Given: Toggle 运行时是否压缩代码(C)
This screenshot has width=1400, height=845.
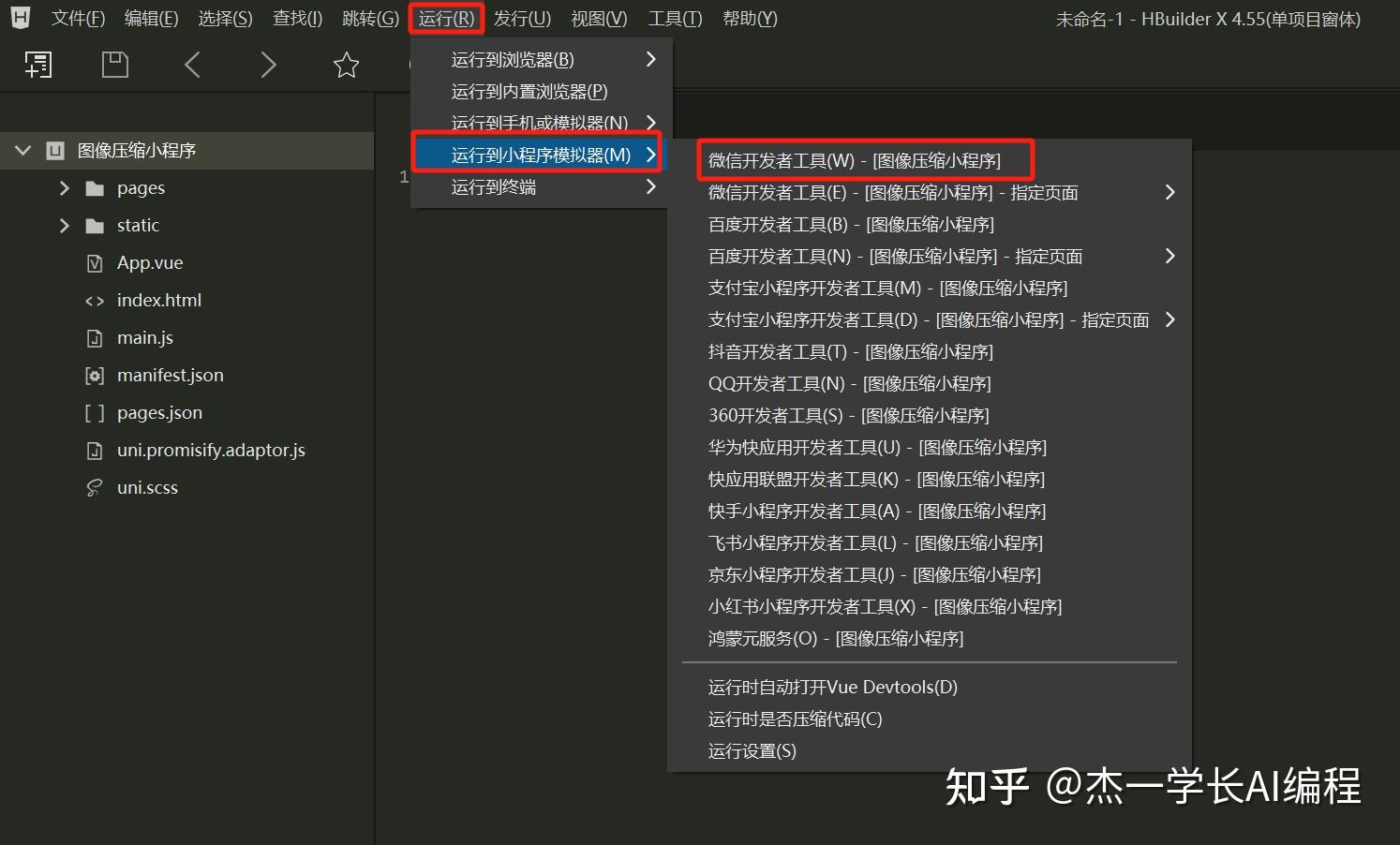Looking at the screenshot, I should coord(930,719).
